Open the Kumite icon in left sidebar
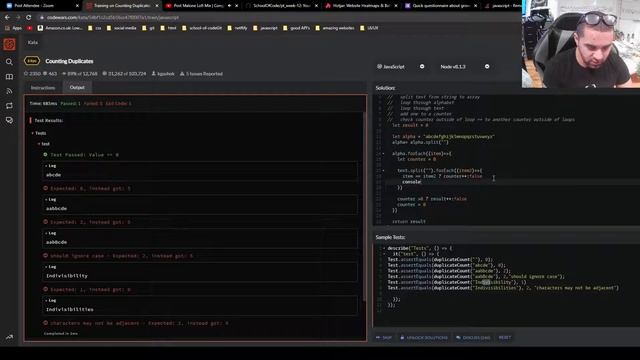 [9, 106]
